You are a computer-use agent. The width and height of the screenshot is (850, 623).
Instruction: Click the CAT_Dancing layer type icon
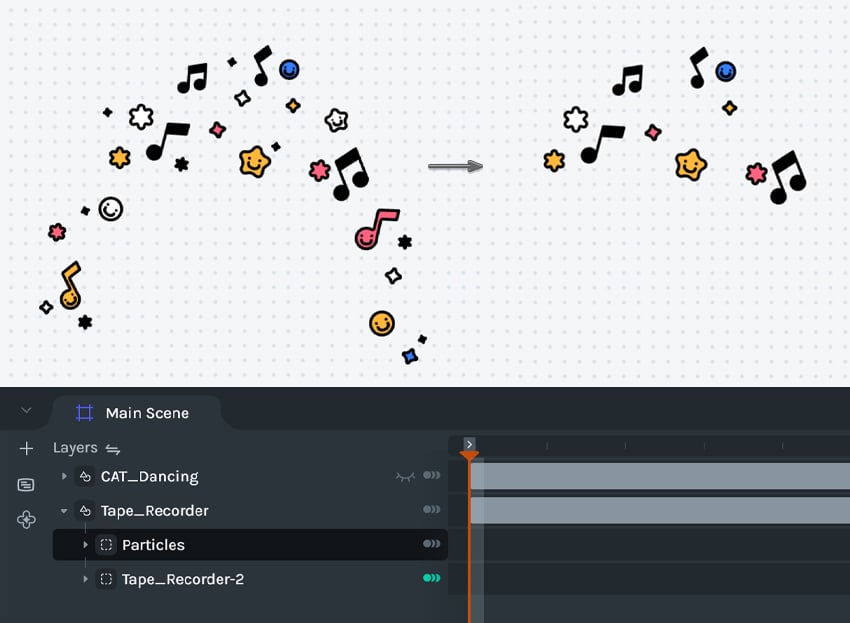click(x=85, y=477)
